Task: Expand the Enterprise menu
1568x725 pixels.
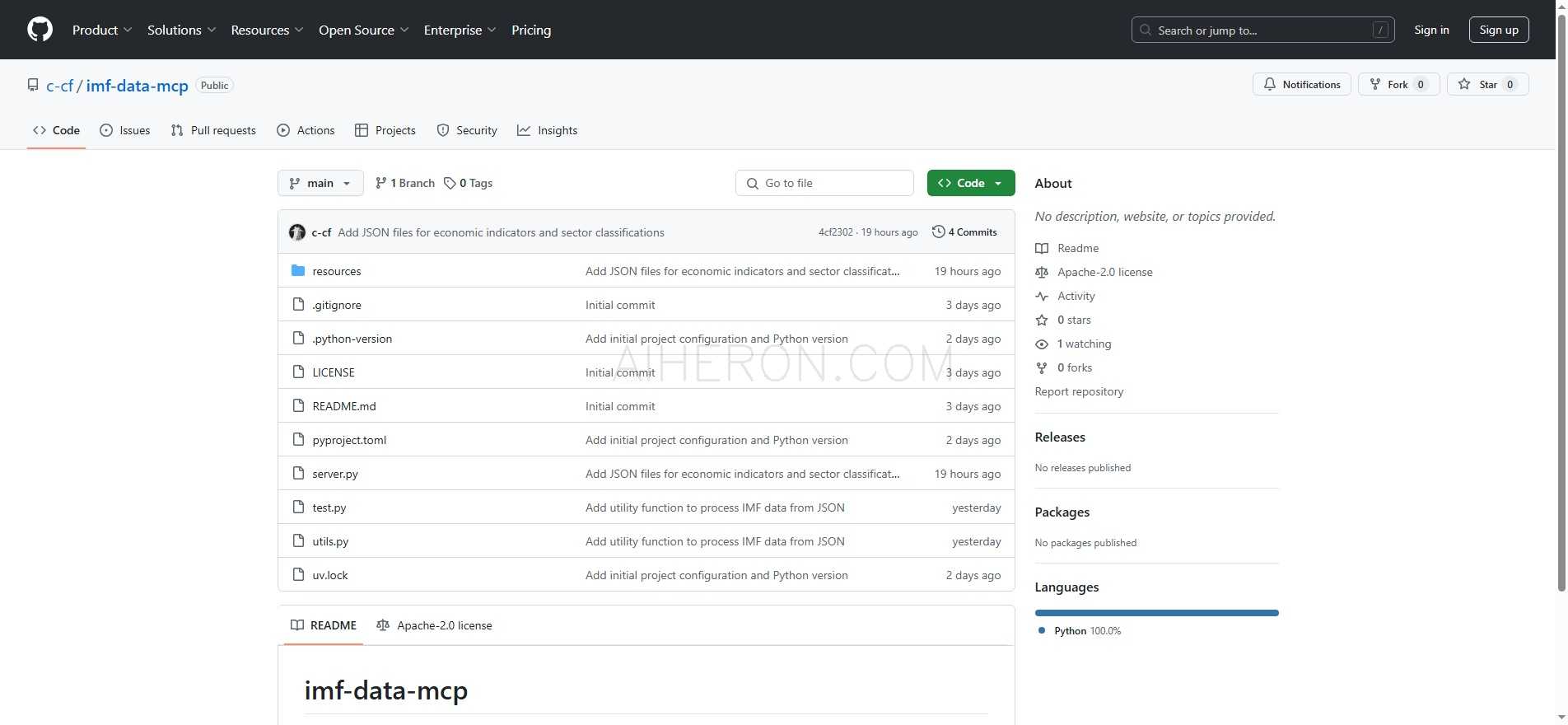Action: click(x=460, y=30)
